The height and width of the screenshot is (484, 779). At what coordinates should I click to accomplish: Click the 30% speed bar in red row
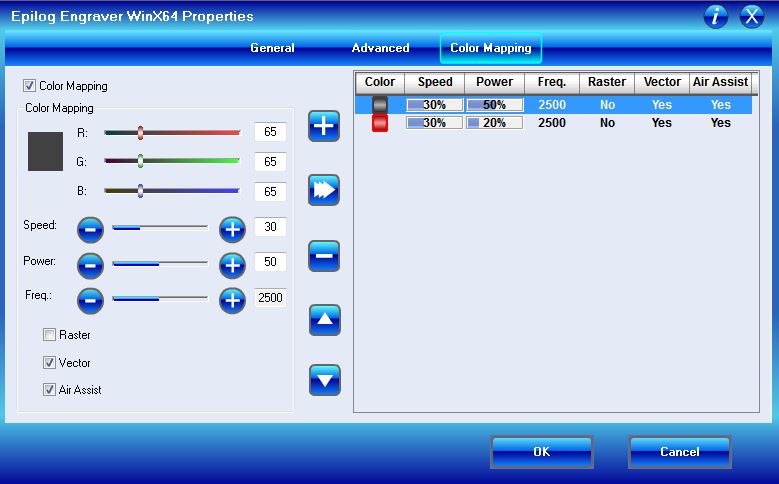coord(434,123)
